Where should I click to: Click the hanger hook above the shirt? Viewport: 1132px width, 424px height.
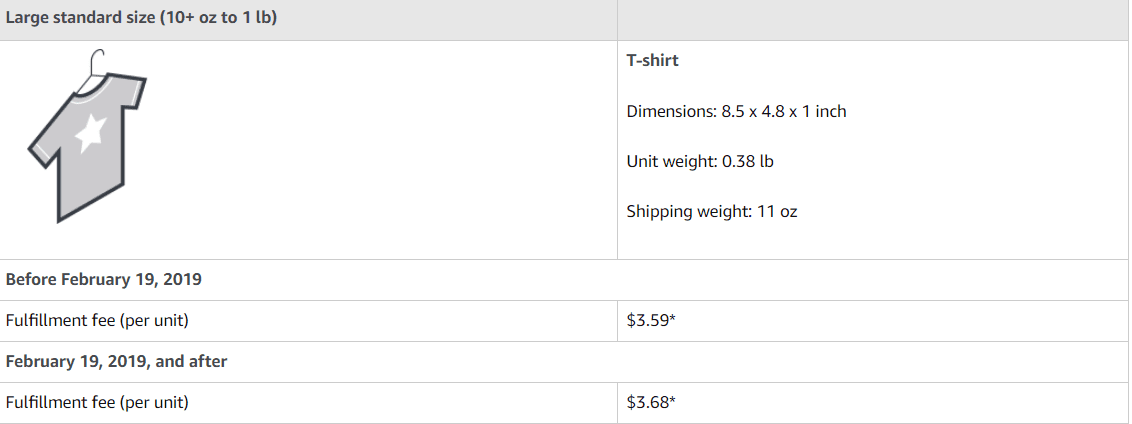[97, 61]
